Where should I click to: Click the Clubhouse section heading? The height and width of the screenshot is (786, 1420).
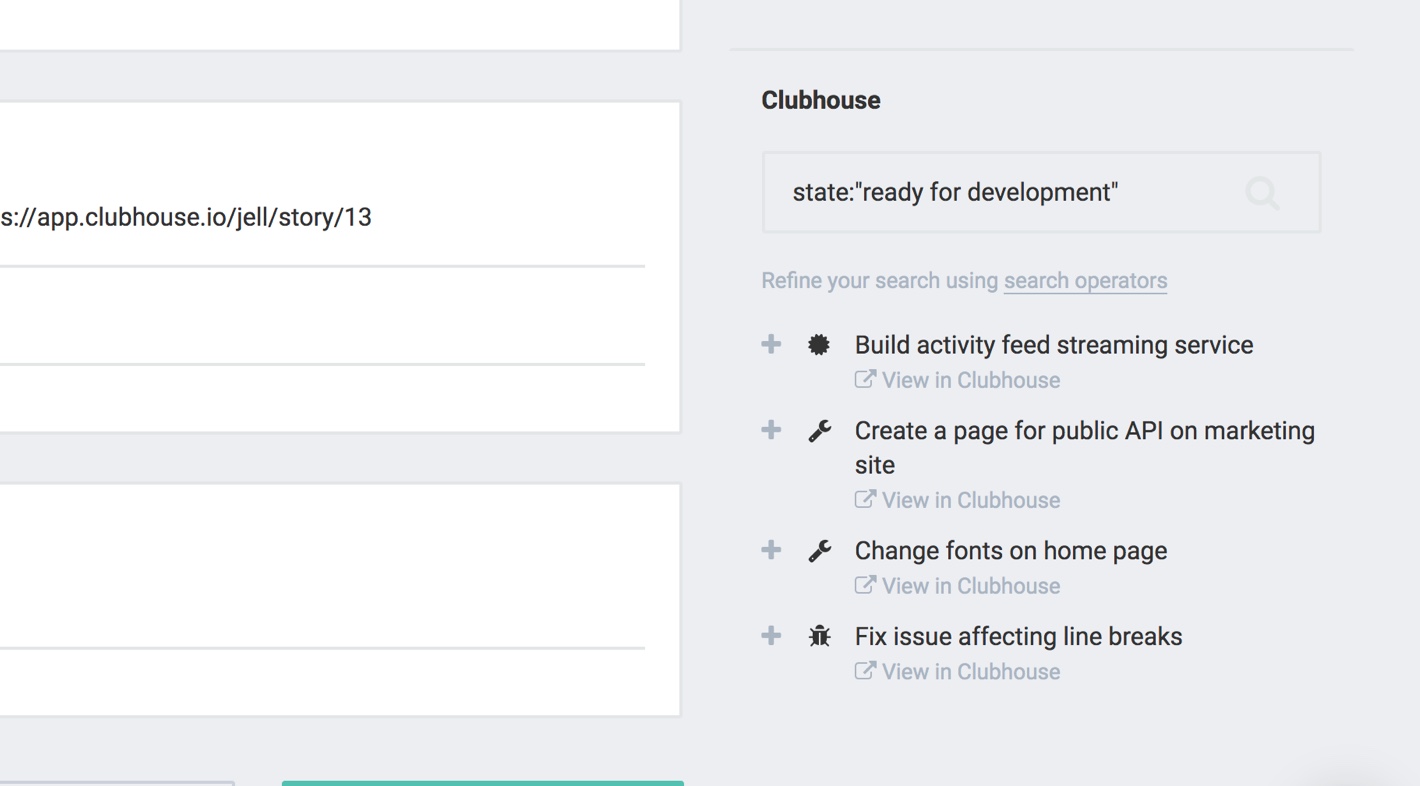tap(821, 100)
